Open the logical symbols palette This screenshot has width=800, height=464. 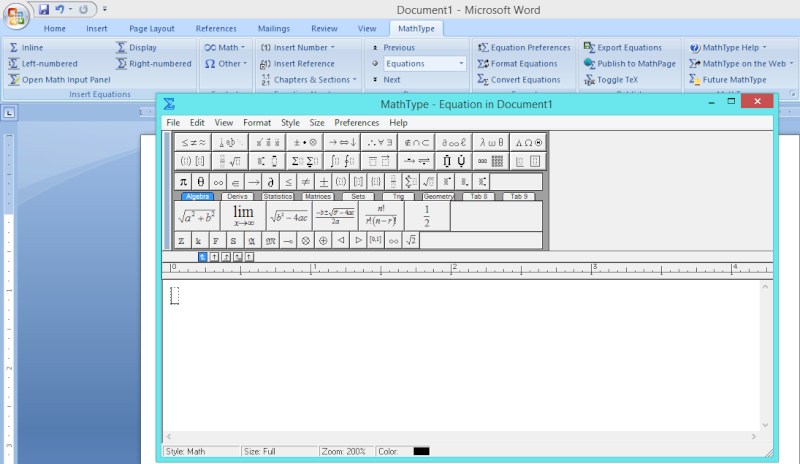[379, 142]
